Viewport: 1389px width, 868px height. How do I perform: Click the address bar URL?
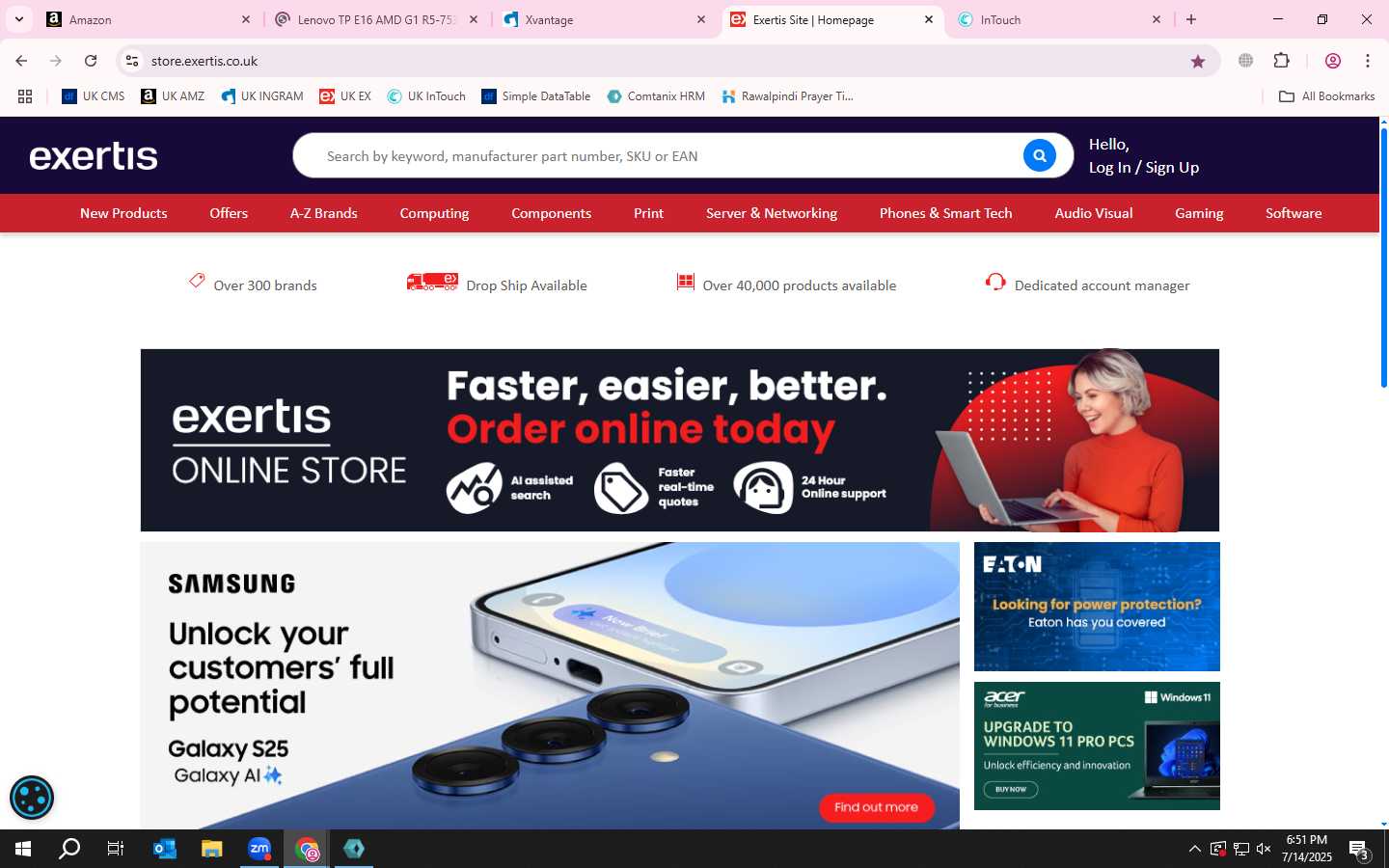204,61
